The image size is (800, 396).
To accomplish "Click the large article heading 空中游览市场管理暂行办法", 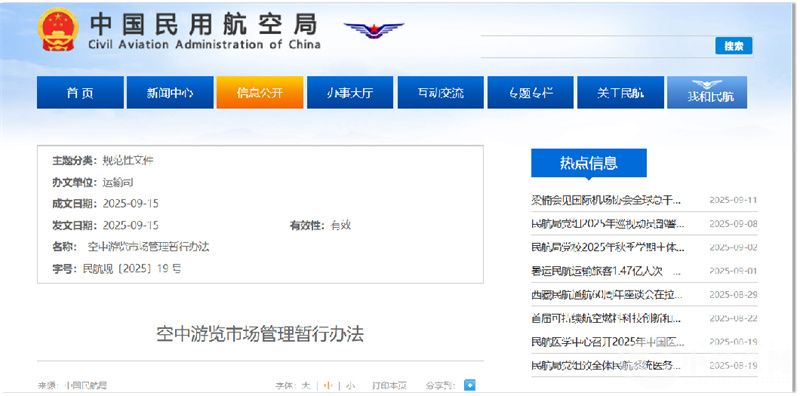I will 260,334.
